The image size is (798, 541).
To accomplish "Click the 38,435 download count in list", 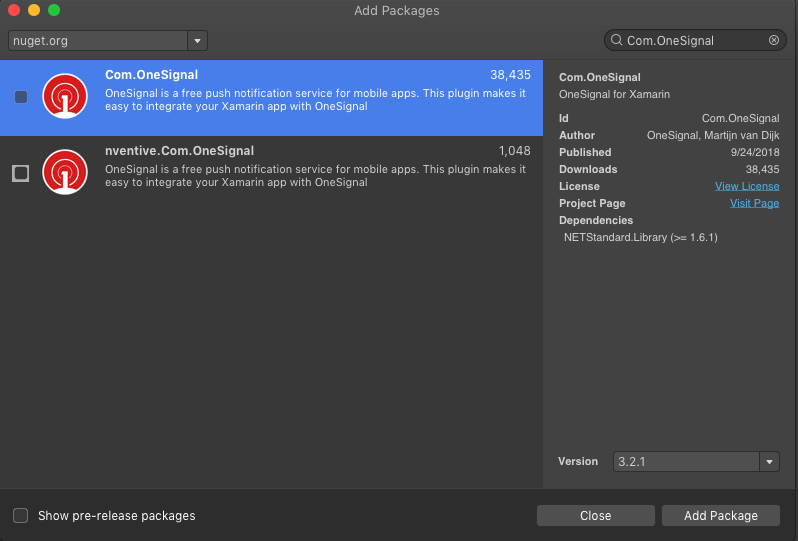I will coord(510,75).
